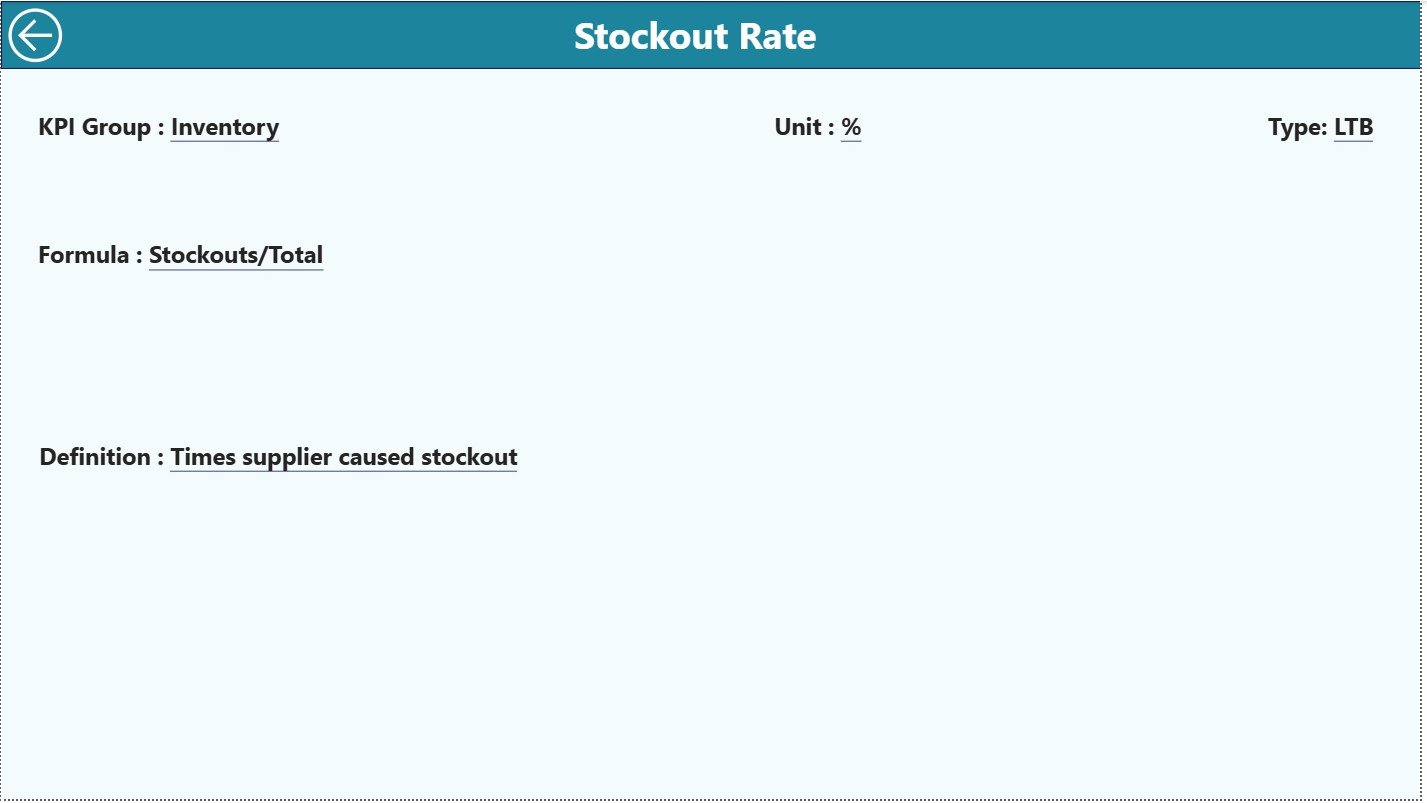Click the LTB type value

tap(1352, 127)
